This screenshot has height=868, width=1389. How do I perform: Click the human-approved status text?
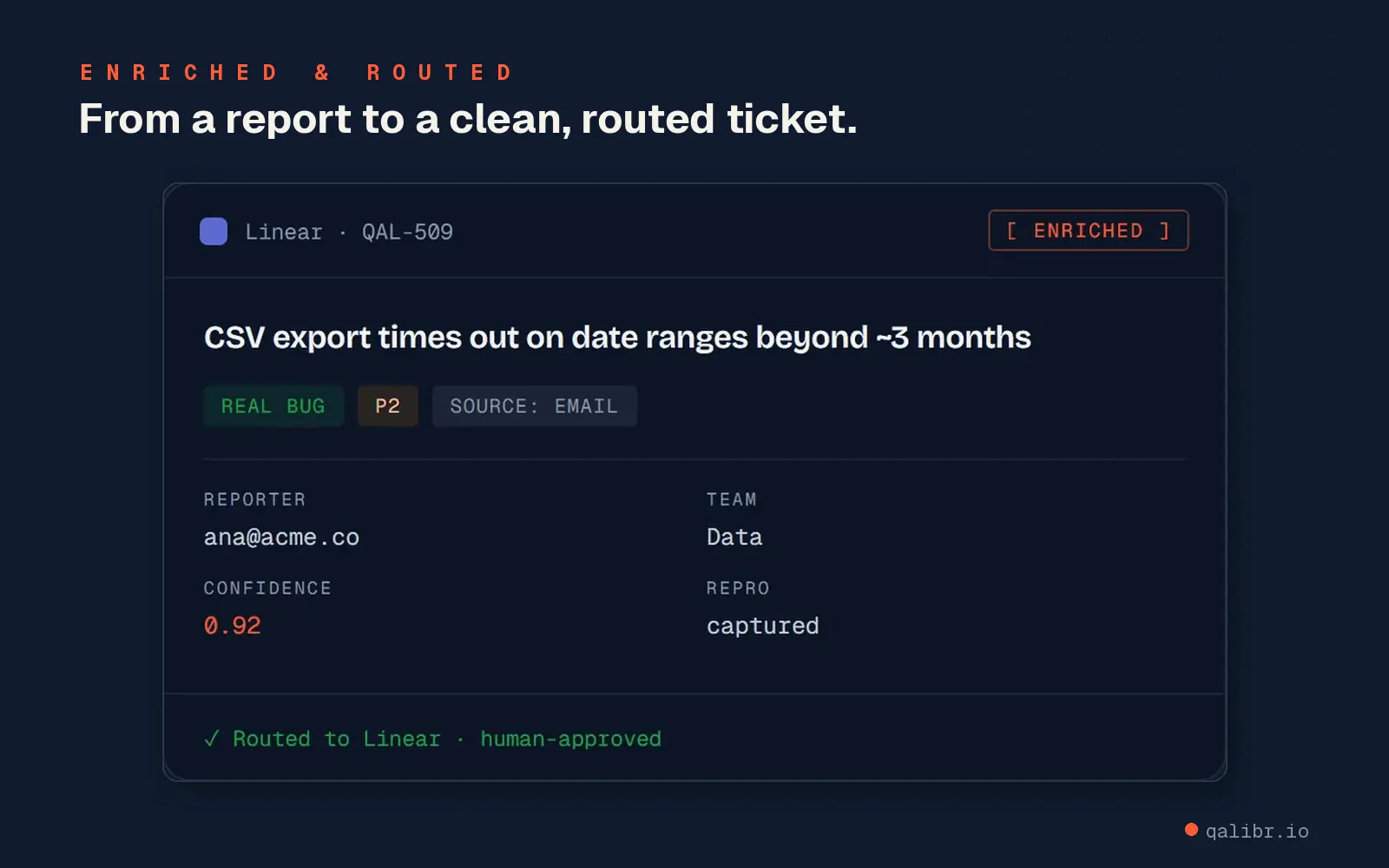570,740
